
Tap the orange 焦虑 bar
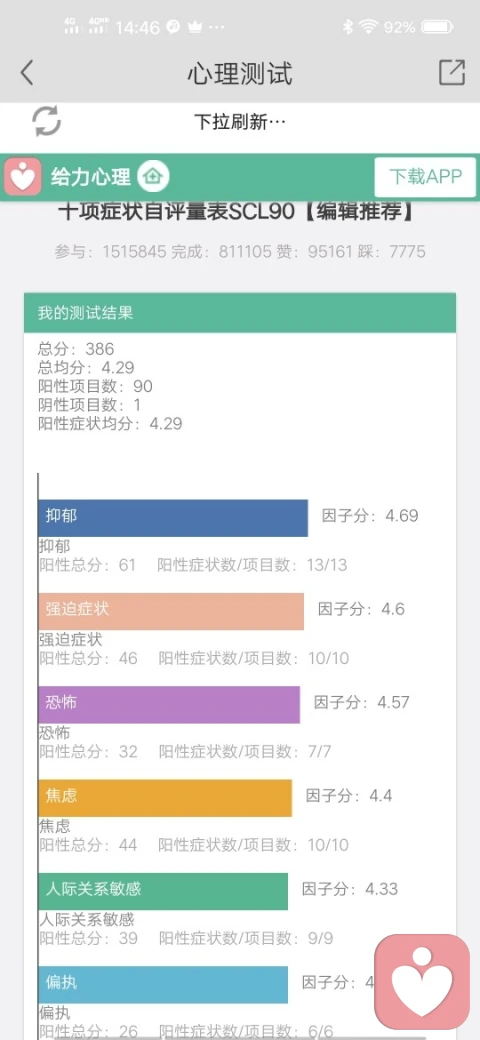[x=165, y=798]
